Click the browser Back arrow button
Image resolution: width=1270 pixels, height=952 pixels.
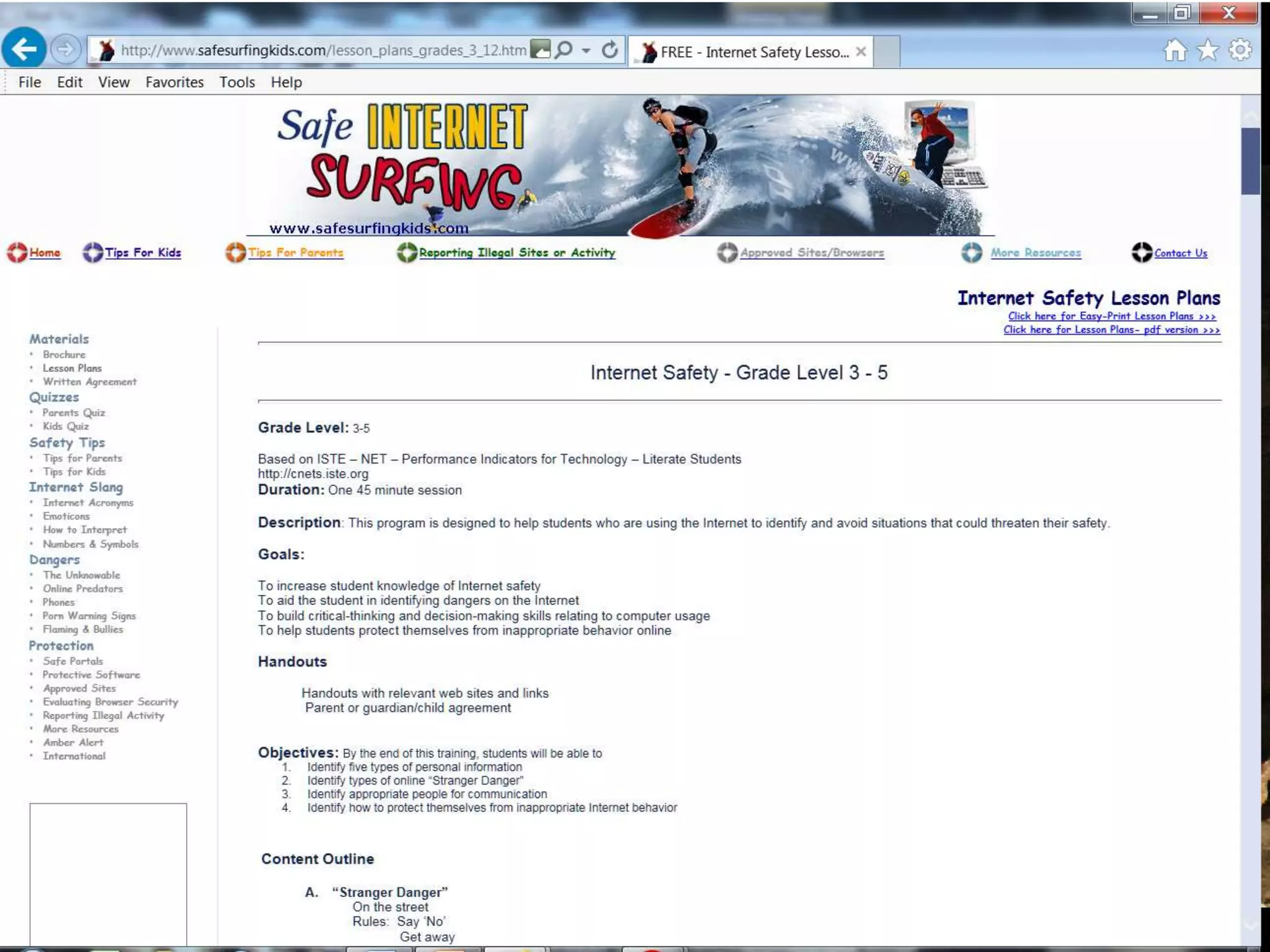pos(24,49)
